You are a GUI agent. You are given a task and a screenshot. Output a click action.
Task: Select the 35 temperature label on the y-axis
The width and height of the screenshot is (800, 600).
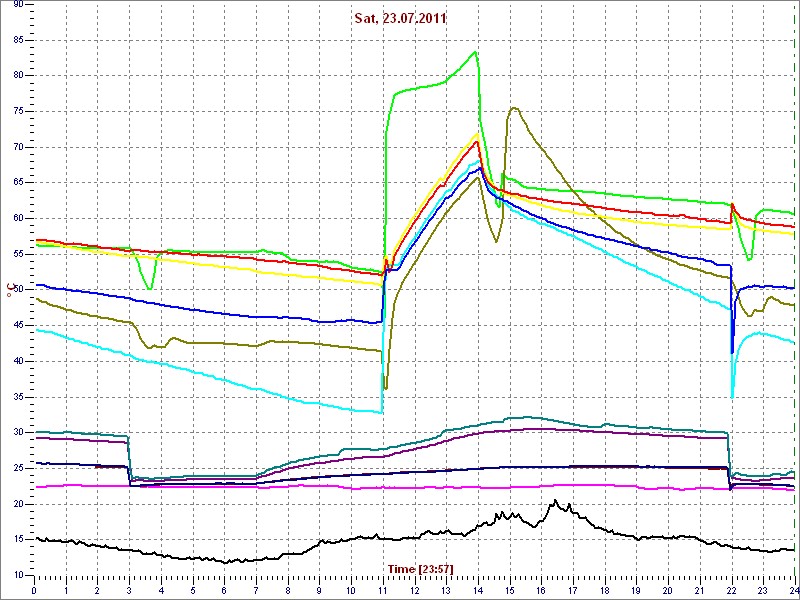tap(17, 397)
